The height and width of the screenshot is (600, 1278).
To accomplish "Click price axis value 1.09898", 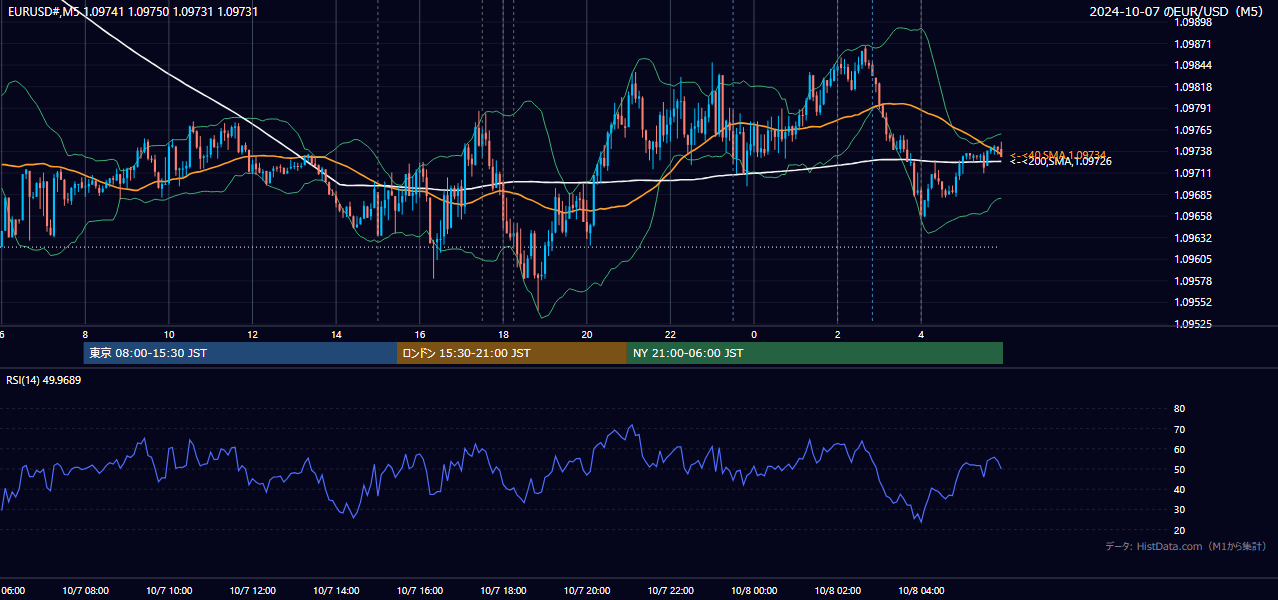I will click(1193, 22).
